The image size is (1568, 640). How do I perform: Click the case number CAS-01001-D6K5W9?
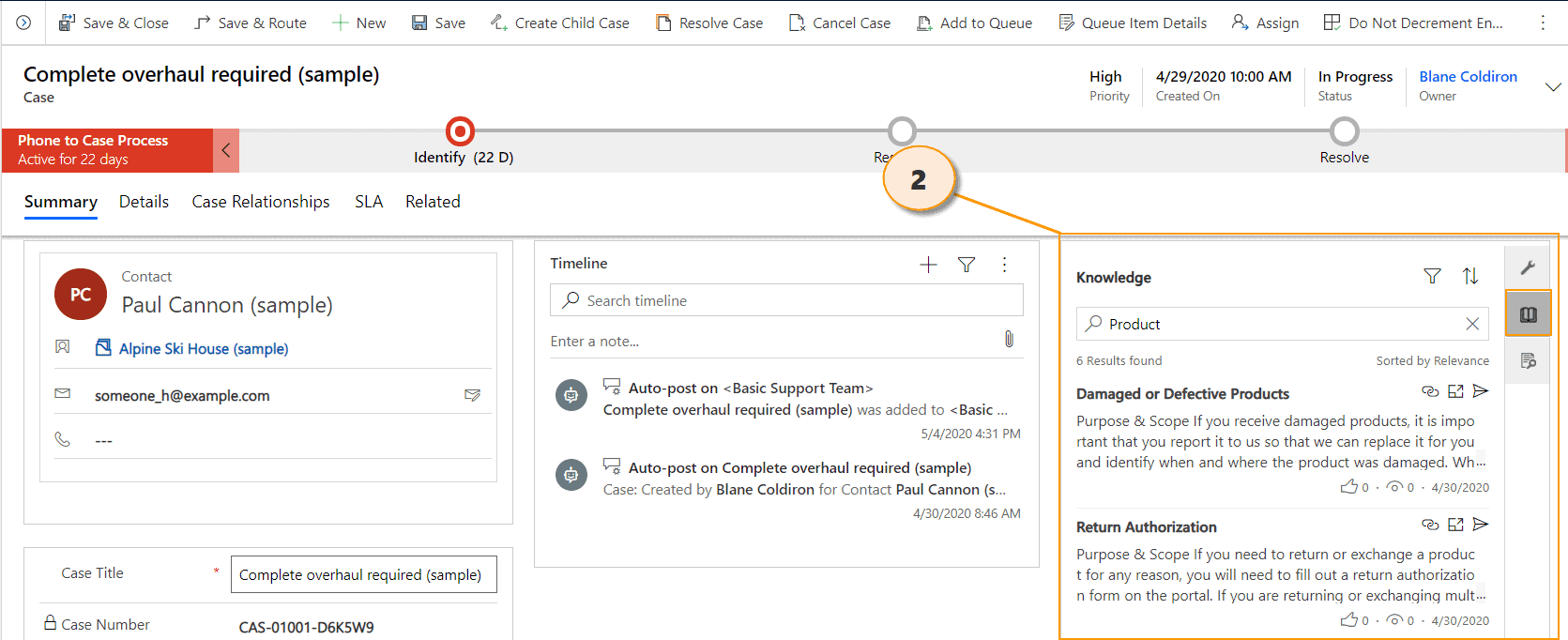point(306,627)
